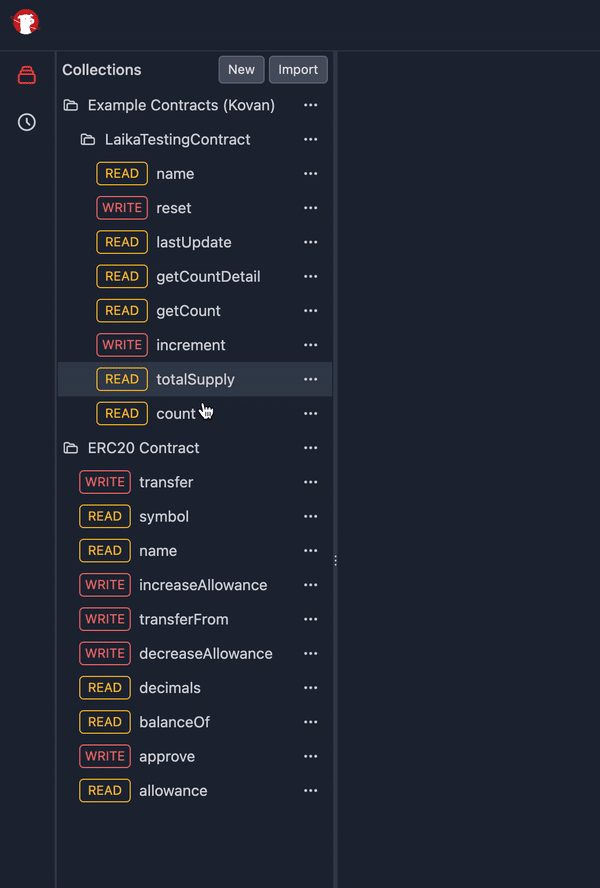The width and height of the screenshot is (600, 888).
Task: Open the three-dot menu for LaikaTestingContract
Action: [x=310, y=139]
